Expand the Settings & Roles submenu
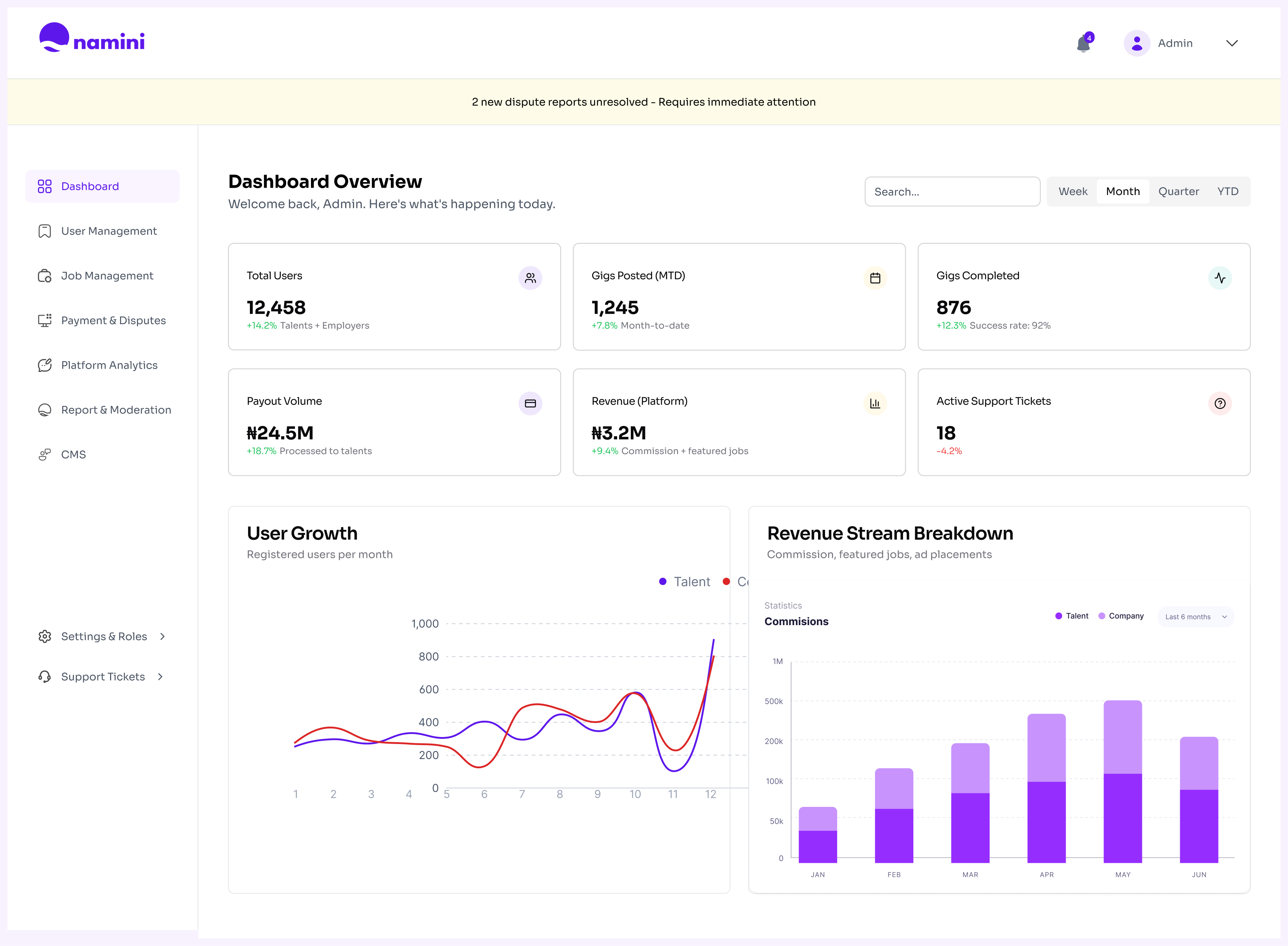The width and height of the screenshot is (1288, 946). tap(163, 636)
